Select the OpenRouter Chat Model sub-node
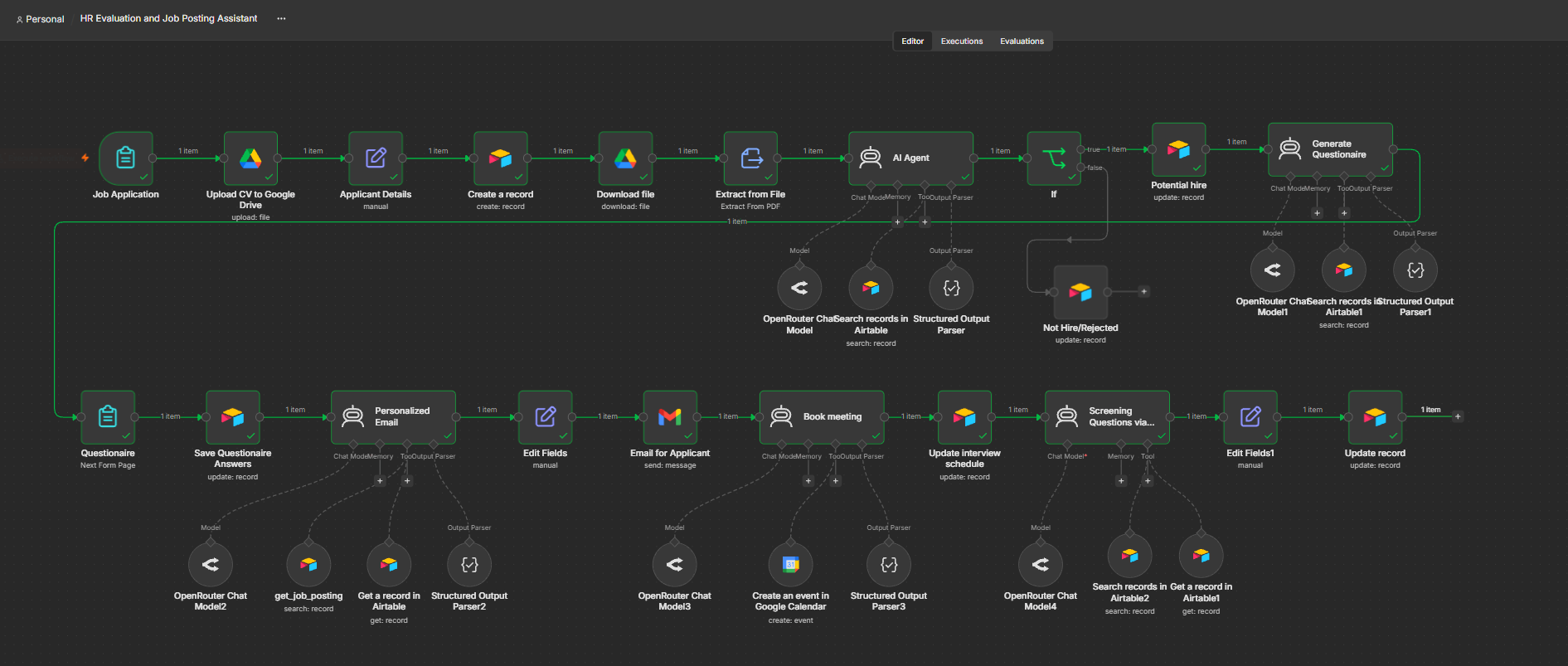Screen dimensions: 1568x666 [799, 288]
